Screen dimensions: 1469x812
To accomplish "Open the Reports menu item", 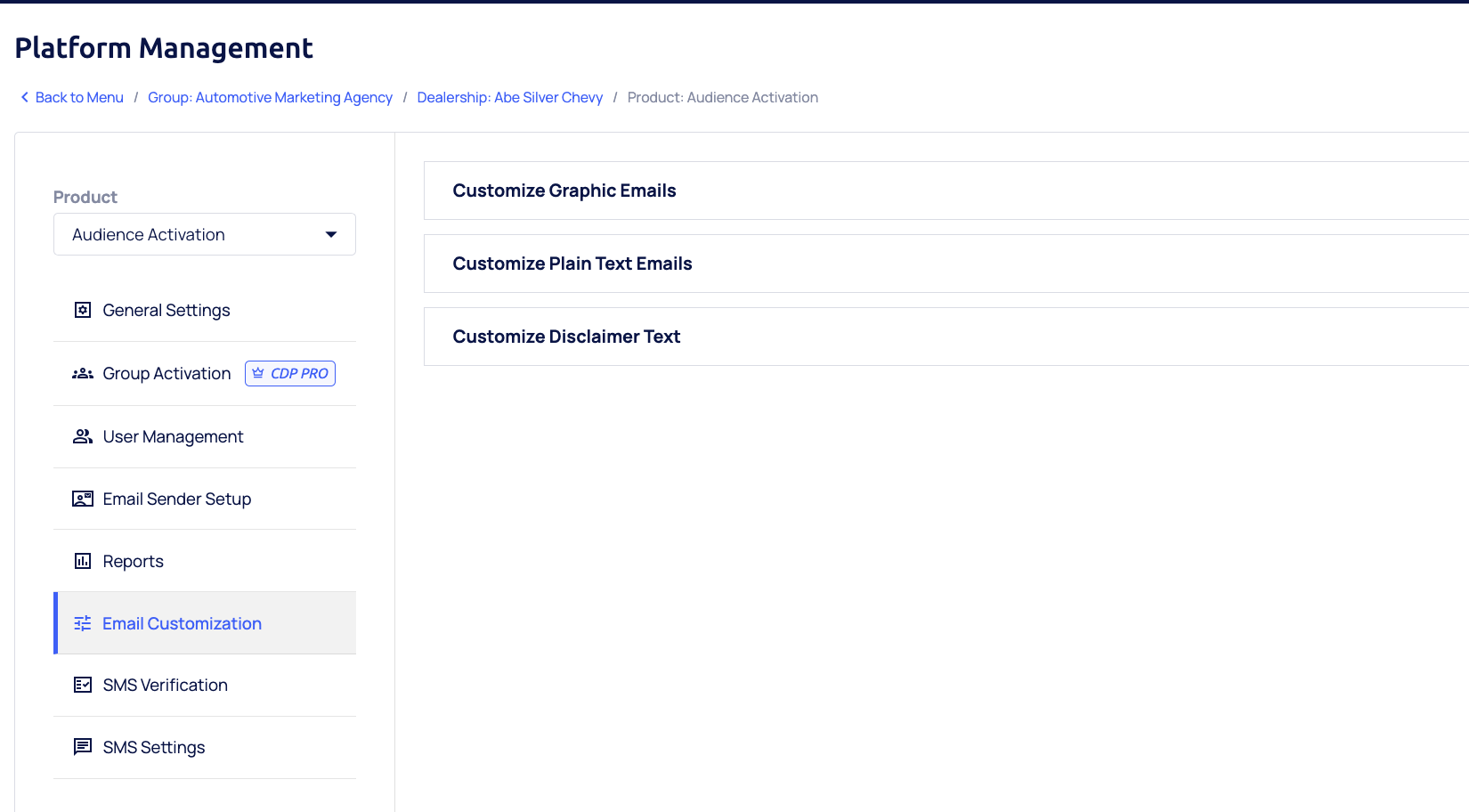I will (x=134, y=561).
